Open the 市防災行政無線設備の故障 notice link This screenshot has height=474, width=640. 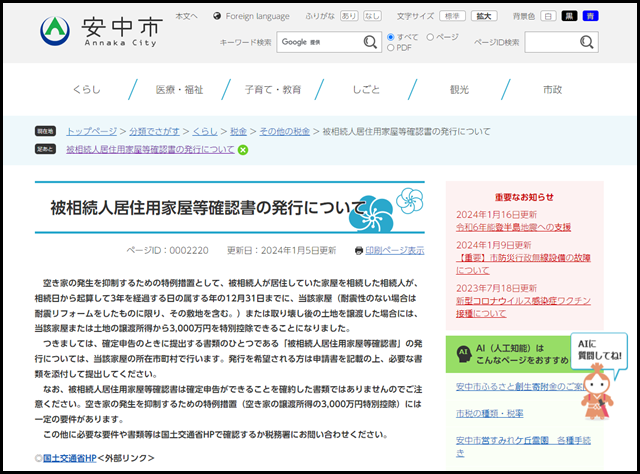[x=523, y=264]
